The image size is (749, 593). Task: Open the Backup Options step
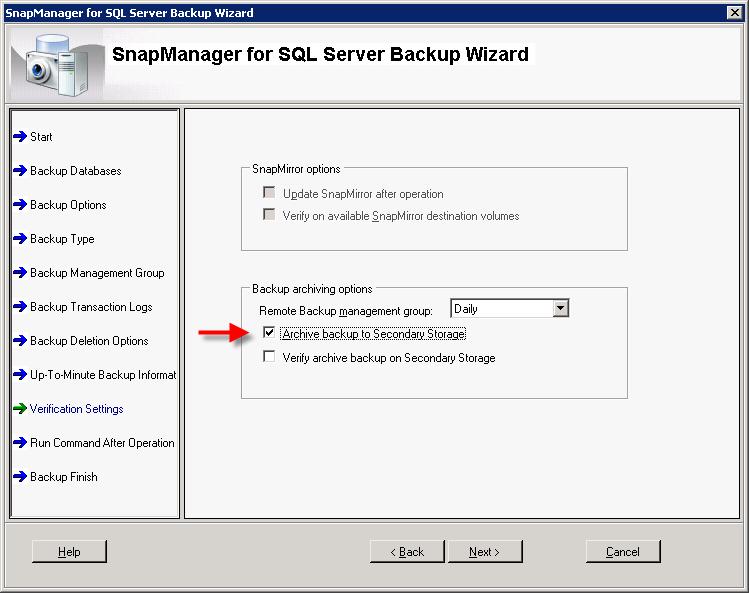(x=68, y=205)
